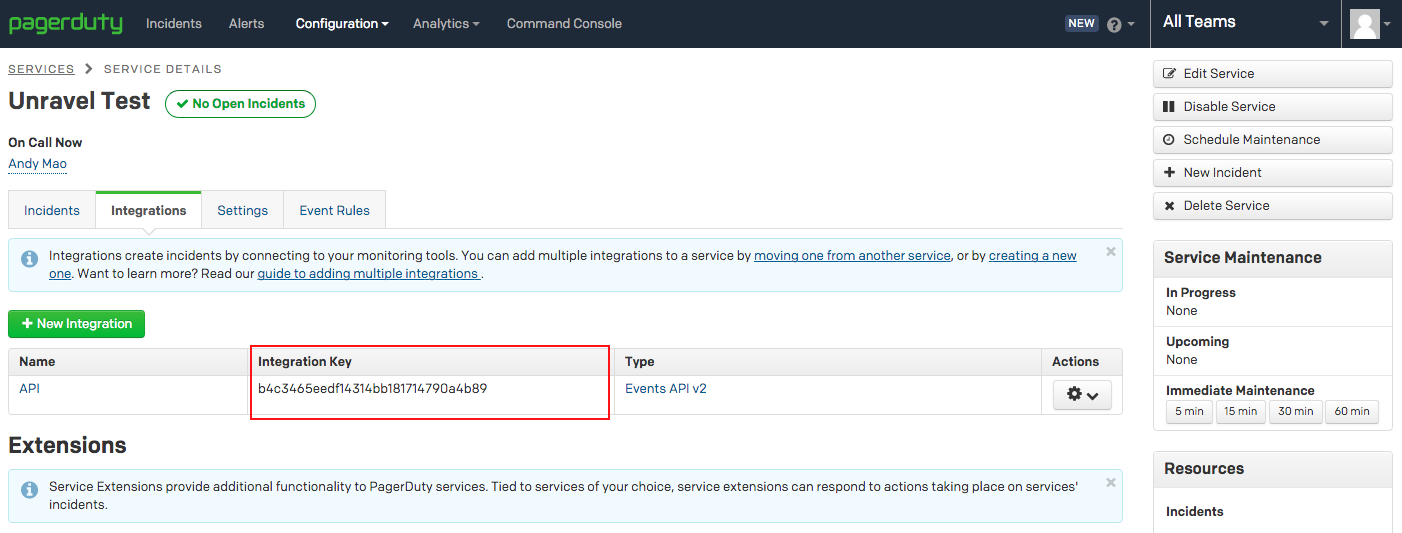Go to Alerts in the top navigation

(247, 23)
